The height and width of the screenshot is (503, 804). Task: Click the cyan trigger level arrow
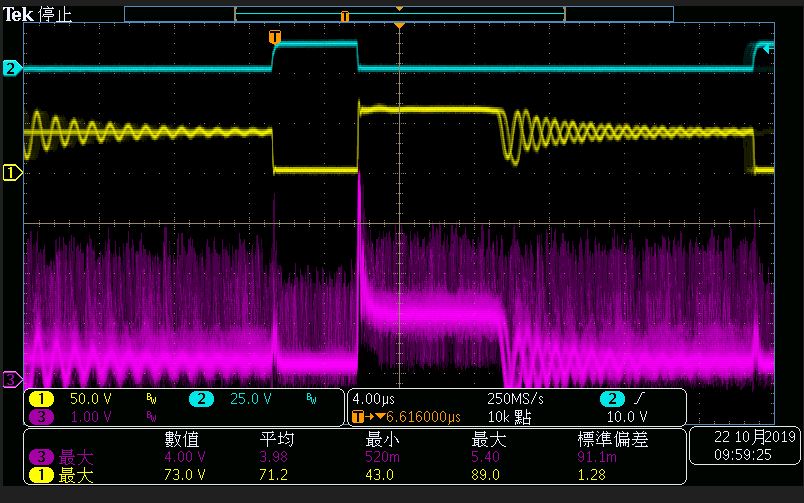click(768, 49)
